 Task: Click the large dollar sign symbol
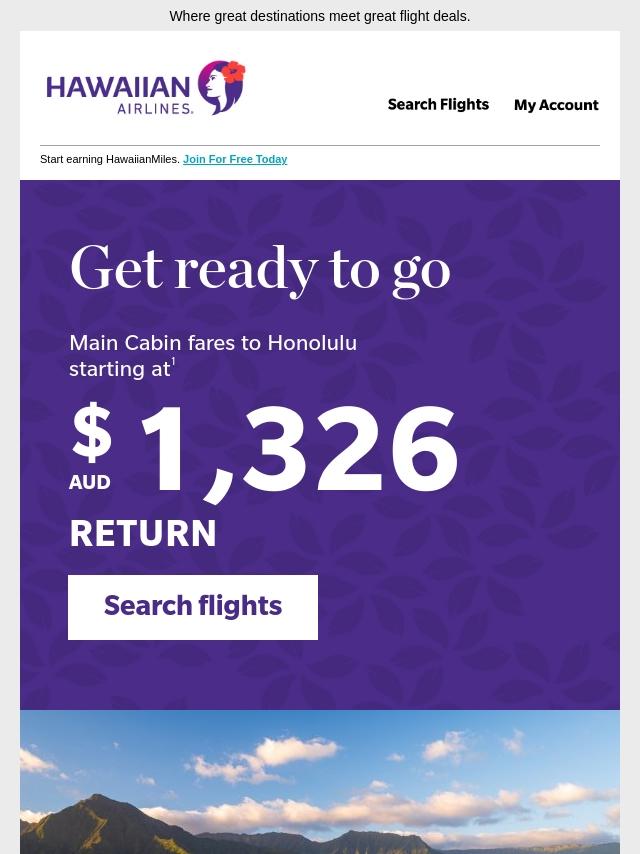pyautogui.click(x=92, y=433)
